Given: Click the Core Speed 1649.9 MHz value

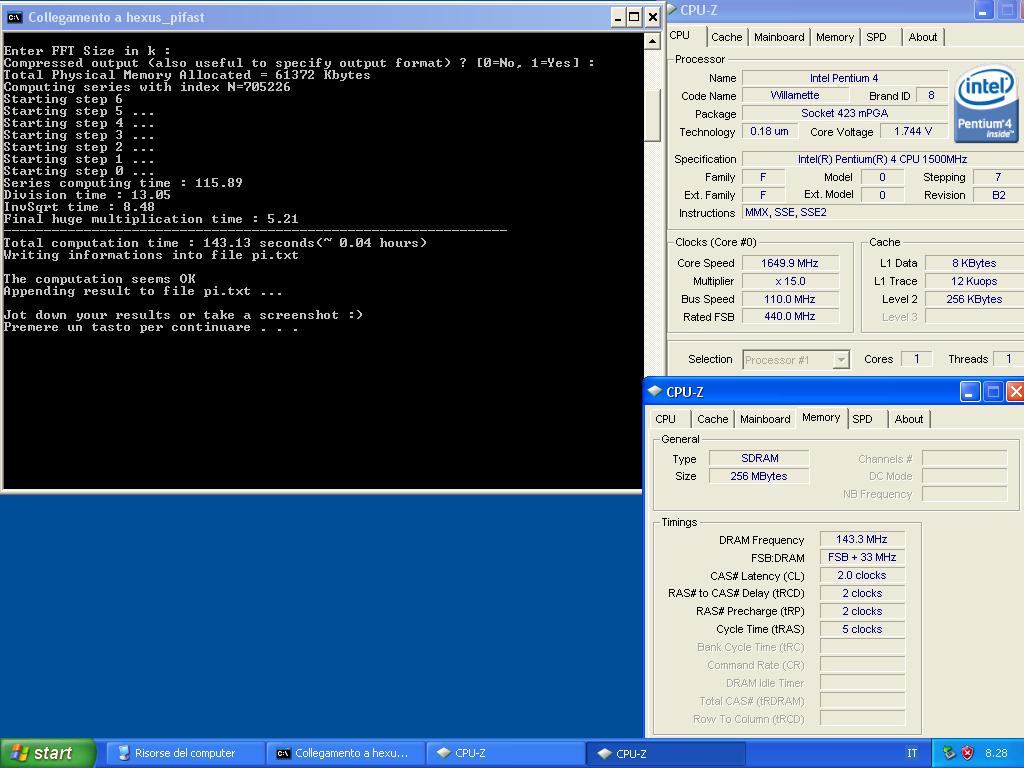Looking at the screenshot, I should point(790,263).
